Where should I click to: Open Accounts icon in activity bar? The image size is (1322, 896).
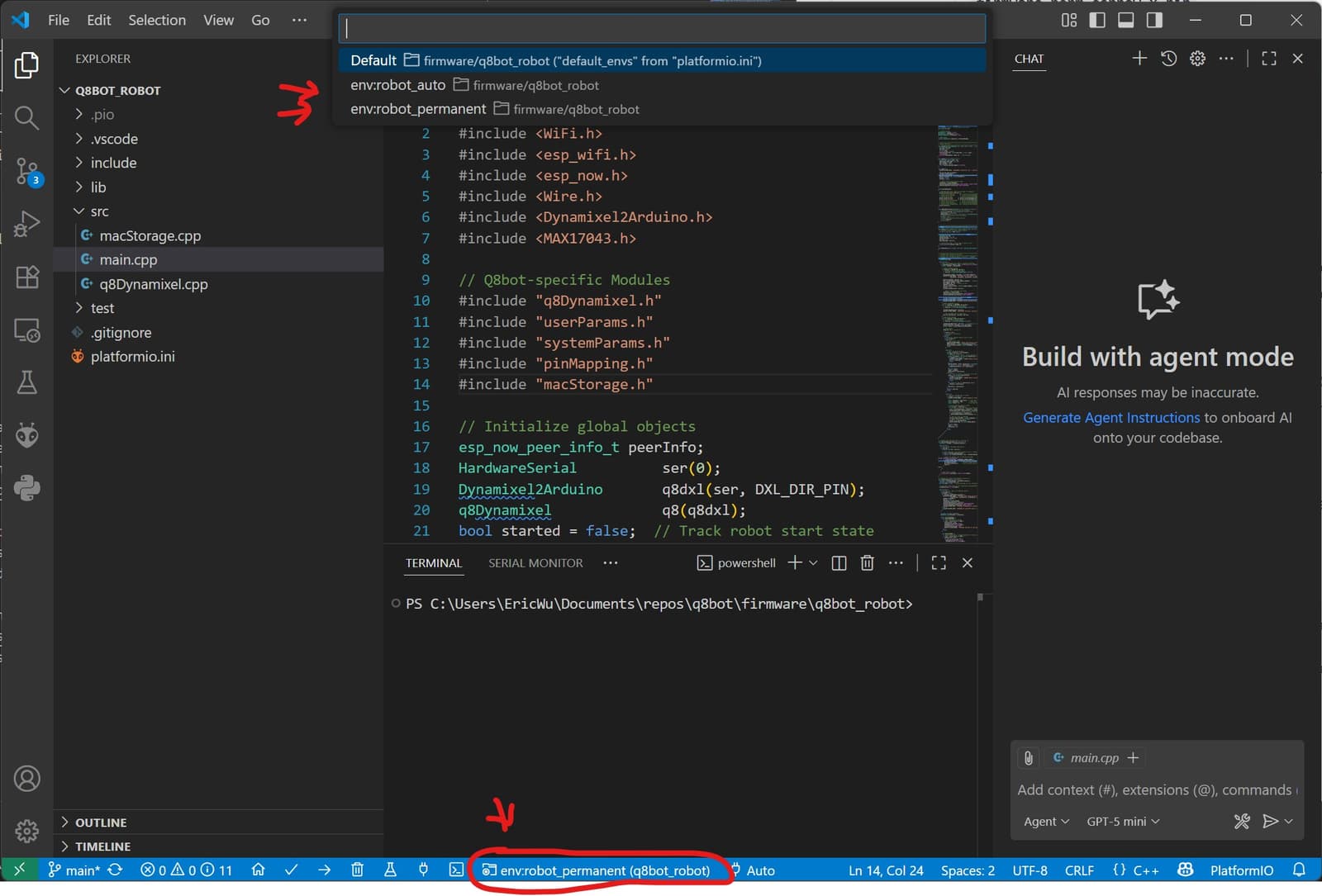coord(26,779)
